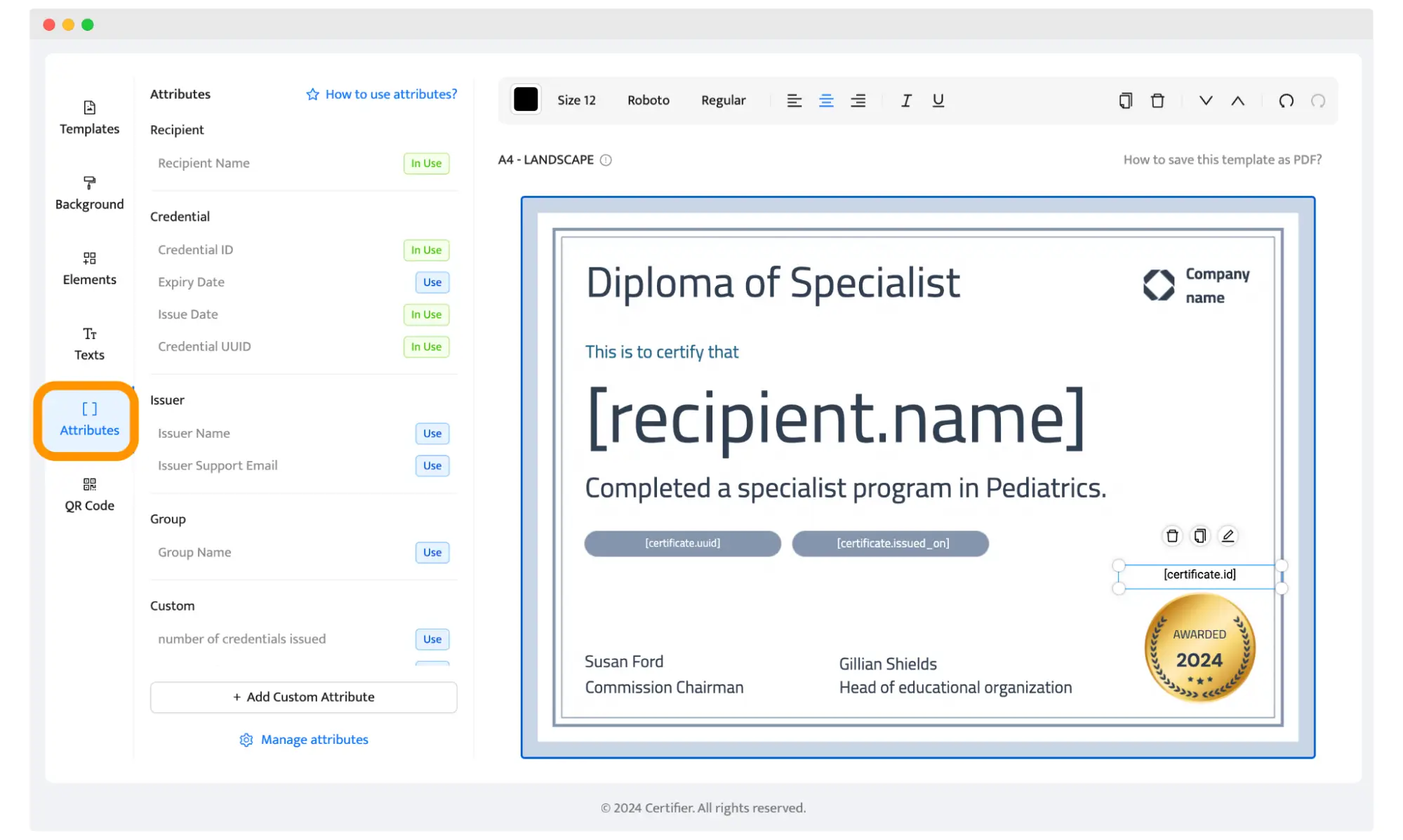Select the [certificate.uuid] pill element
The height and width of the screenshot is (840, 1403).
pyautogui.click(x=682, y=543)
